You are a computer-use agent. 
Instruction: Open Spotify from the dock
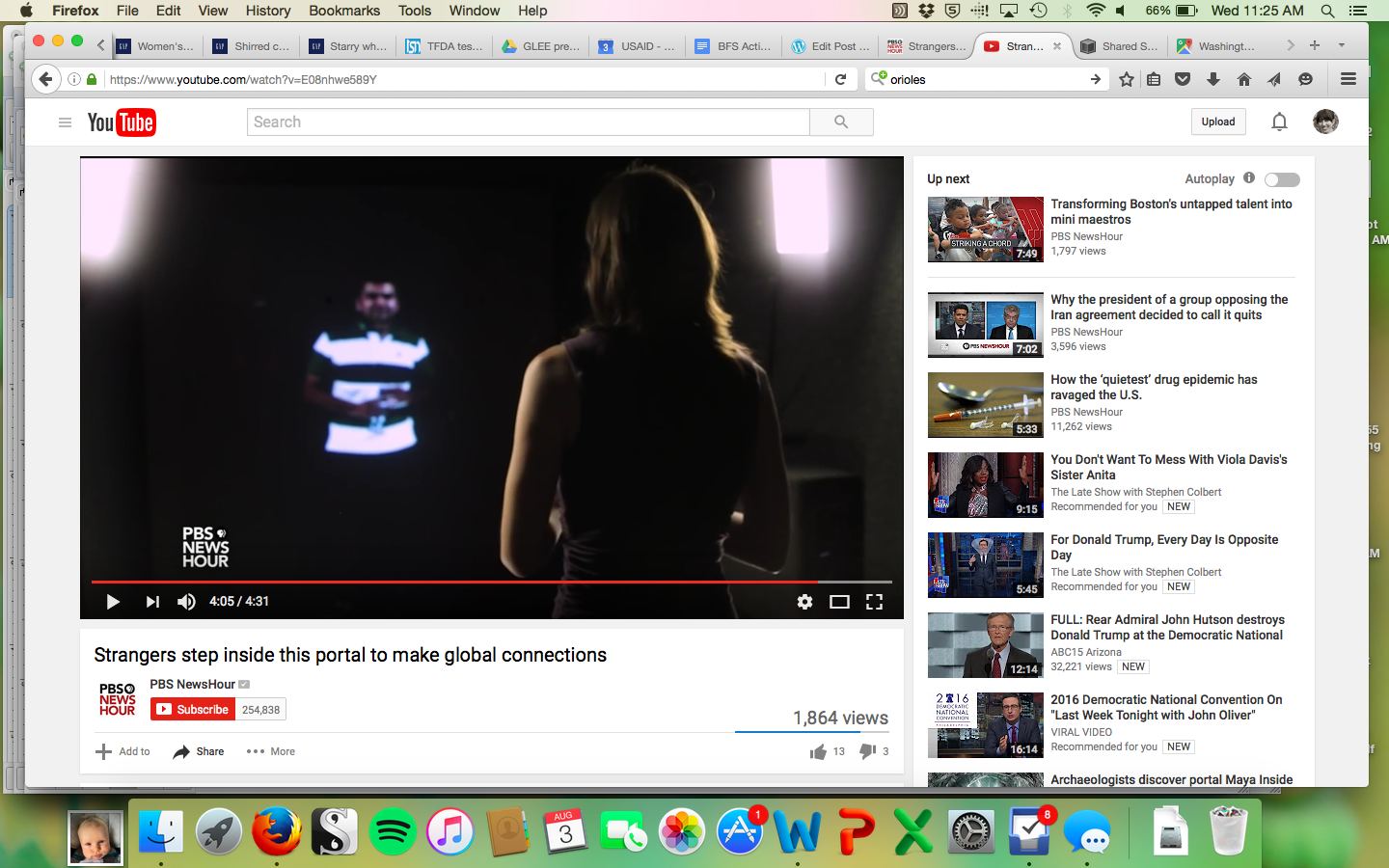393,831
